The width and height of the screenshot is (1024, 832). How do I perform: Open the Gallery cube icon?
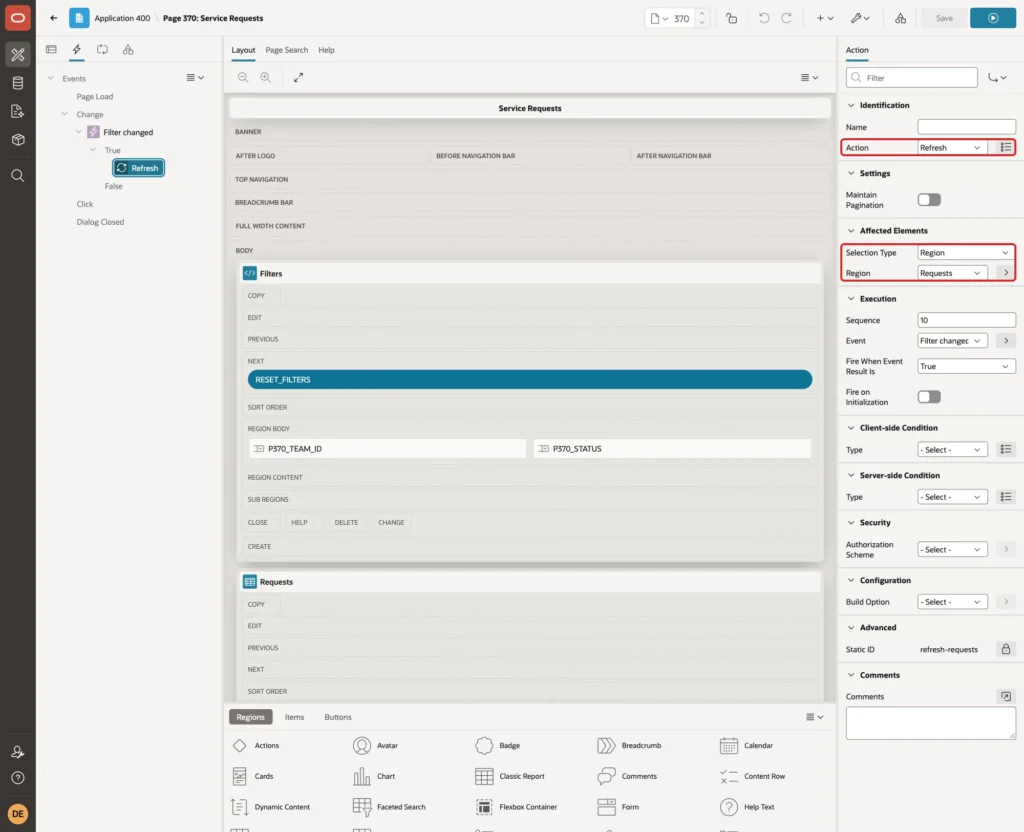[x=18, y=139]
